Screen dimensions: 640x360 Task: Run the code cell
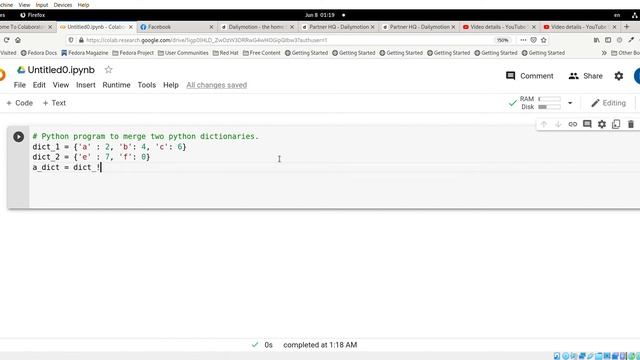coord(18,137)
